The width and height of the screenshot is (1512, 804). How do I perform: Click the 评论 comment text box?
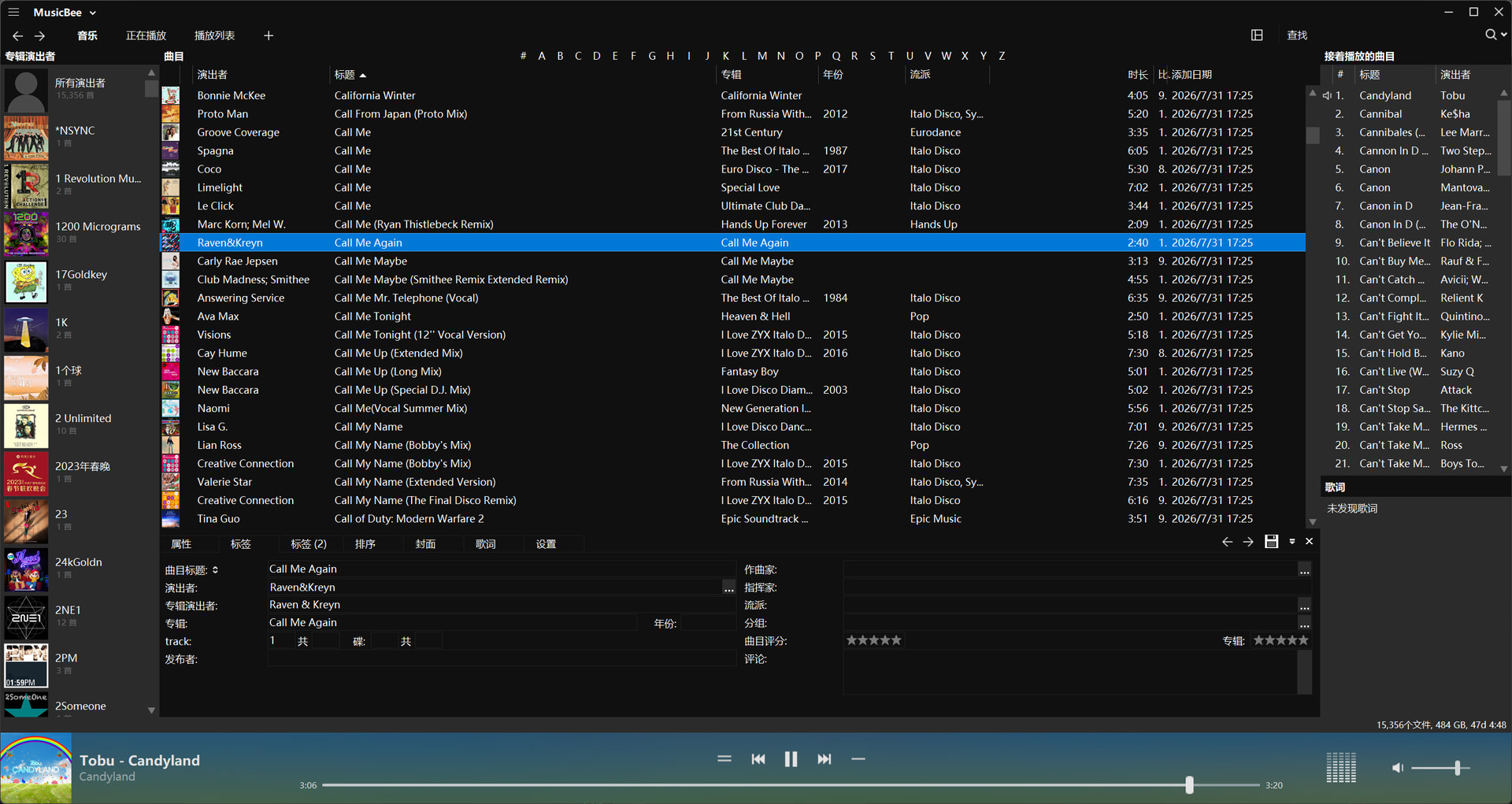[x=1070, y=672]
